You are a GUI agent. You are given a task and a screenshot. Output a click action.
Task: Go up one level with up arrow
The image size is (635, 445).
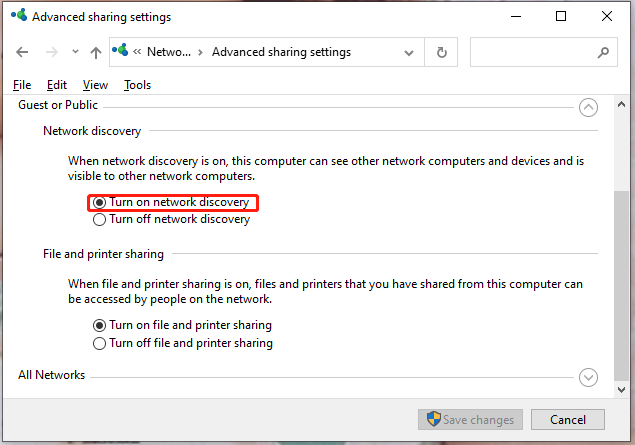(96, 53)
